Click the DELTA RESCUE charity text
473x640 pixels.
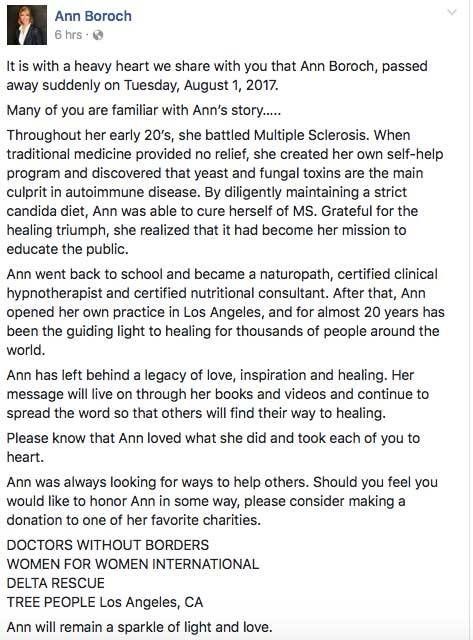click(x=56, y=583)
